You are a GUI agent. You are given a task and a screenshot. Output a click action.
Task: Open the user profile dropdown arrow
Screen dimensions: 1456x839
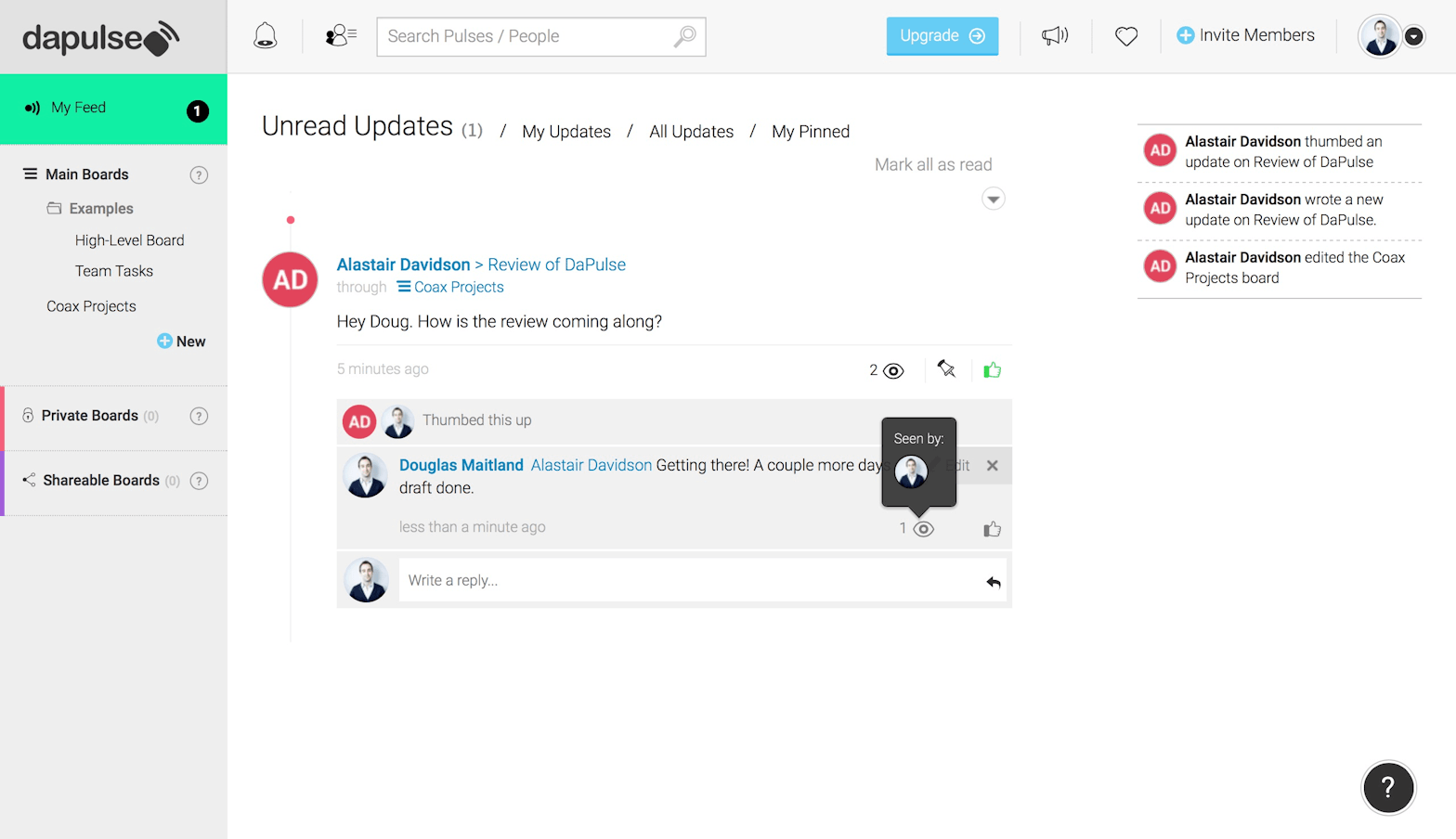tap(1413, 36)
